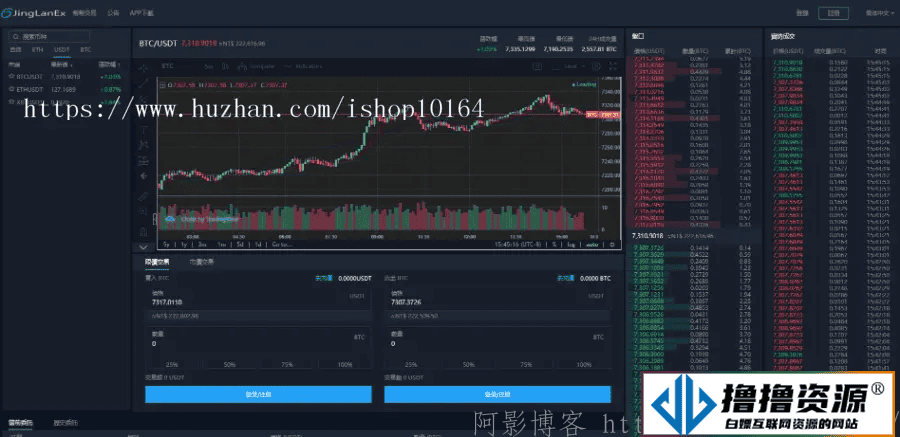Click the sell side deposit link
The width and height of the screenshot is (900, 437).
565,278
